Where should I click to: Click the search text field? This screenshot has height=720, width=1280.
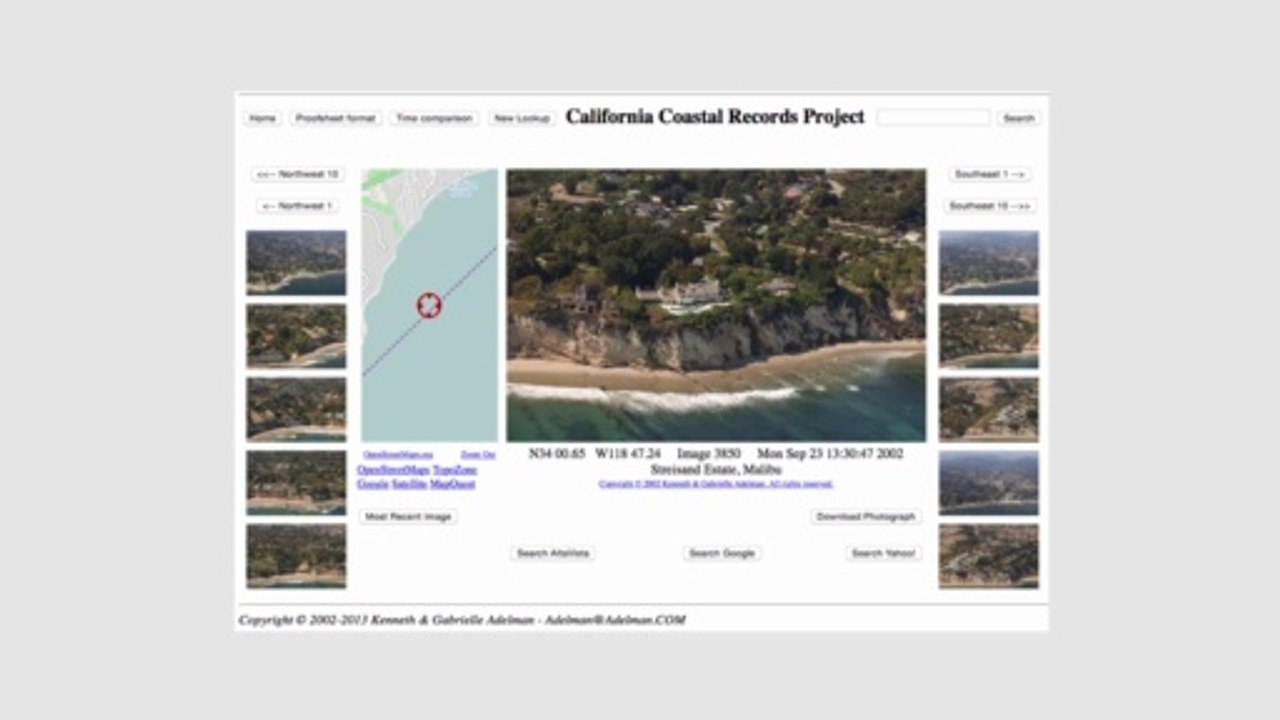(x=933, y=118)
